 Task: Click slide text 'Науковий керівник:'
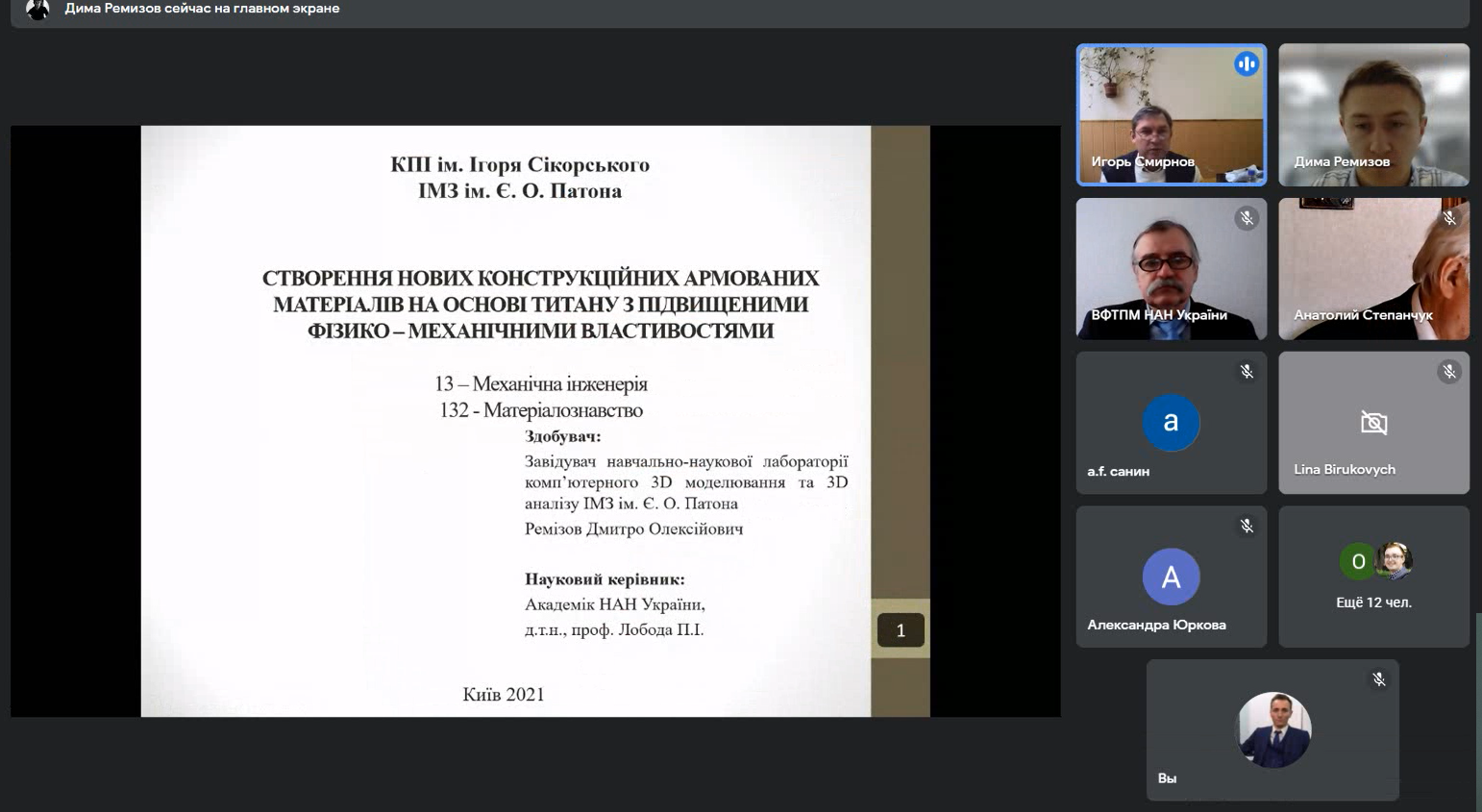[605, 578]
